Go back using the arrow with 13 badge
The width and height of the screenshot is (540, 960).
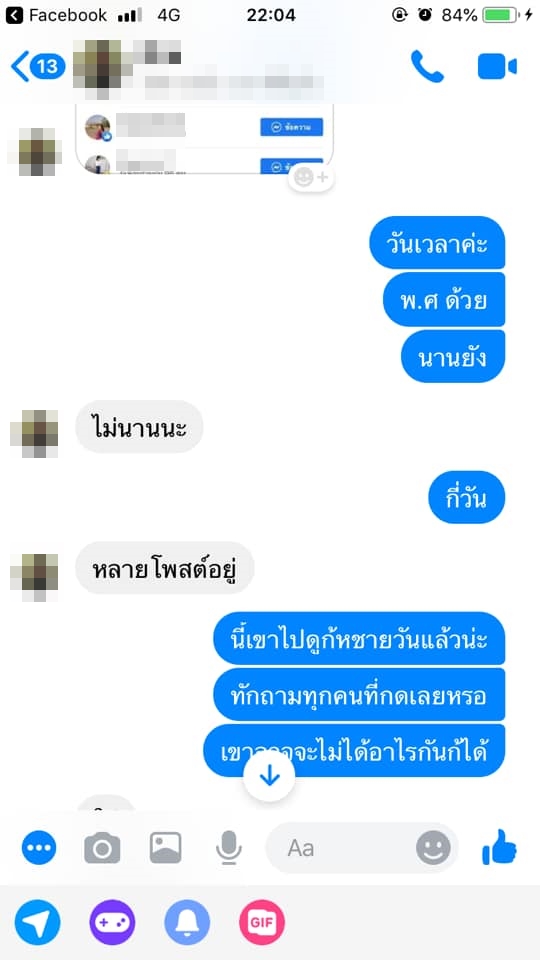(x=38, y=66)
